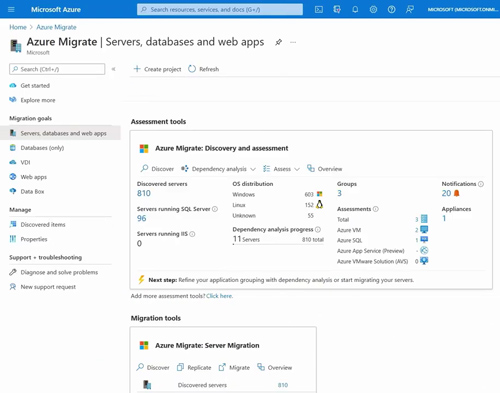Select Servers, databases and web apps menu item

pyautogui.click(x=60, y=133)
